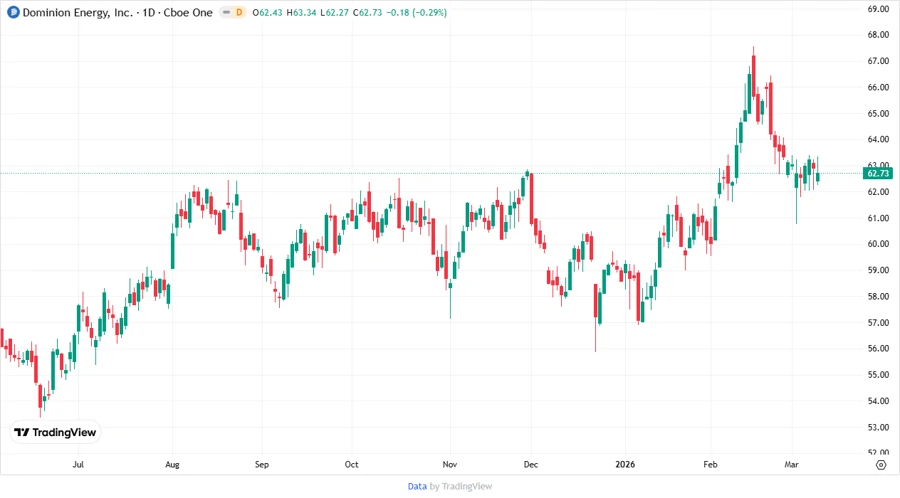Image resolution: width=900 pixels, height=498 pixels.
Task: Click the open value O62.43
Action: pos(267,12)
